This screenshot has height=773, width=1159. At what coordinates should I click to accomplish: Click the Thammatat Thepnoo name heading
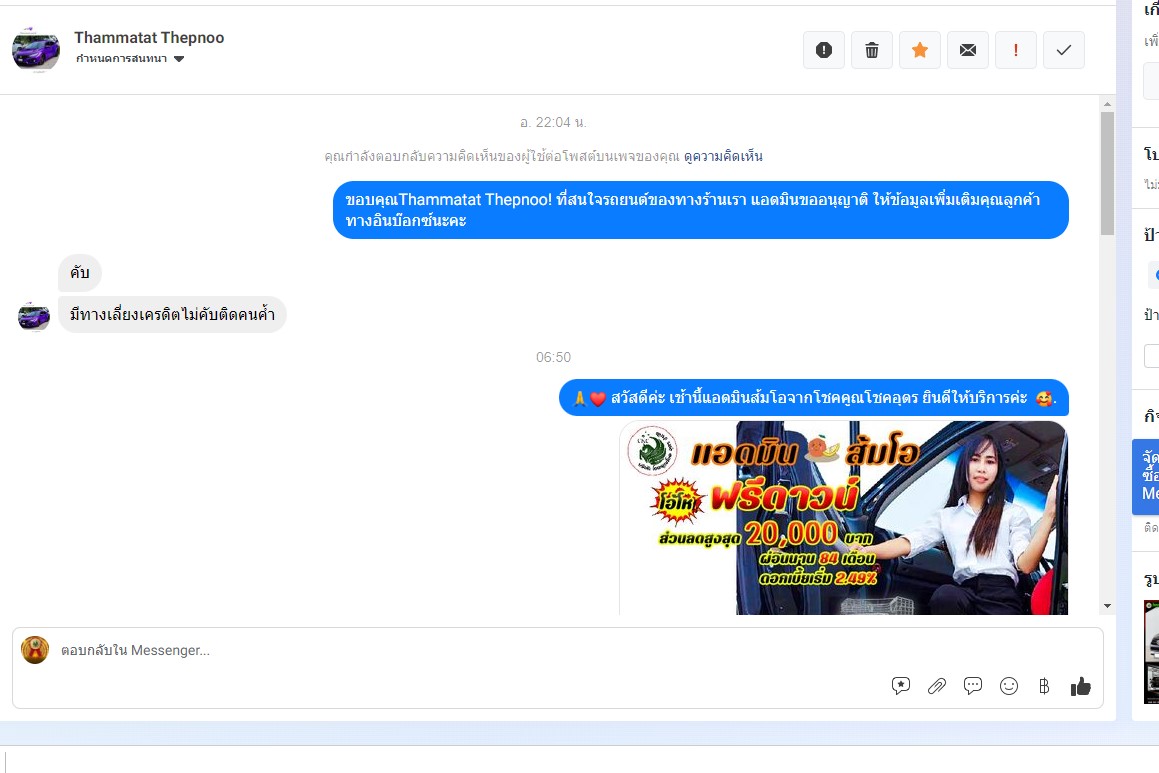[149, 38]
